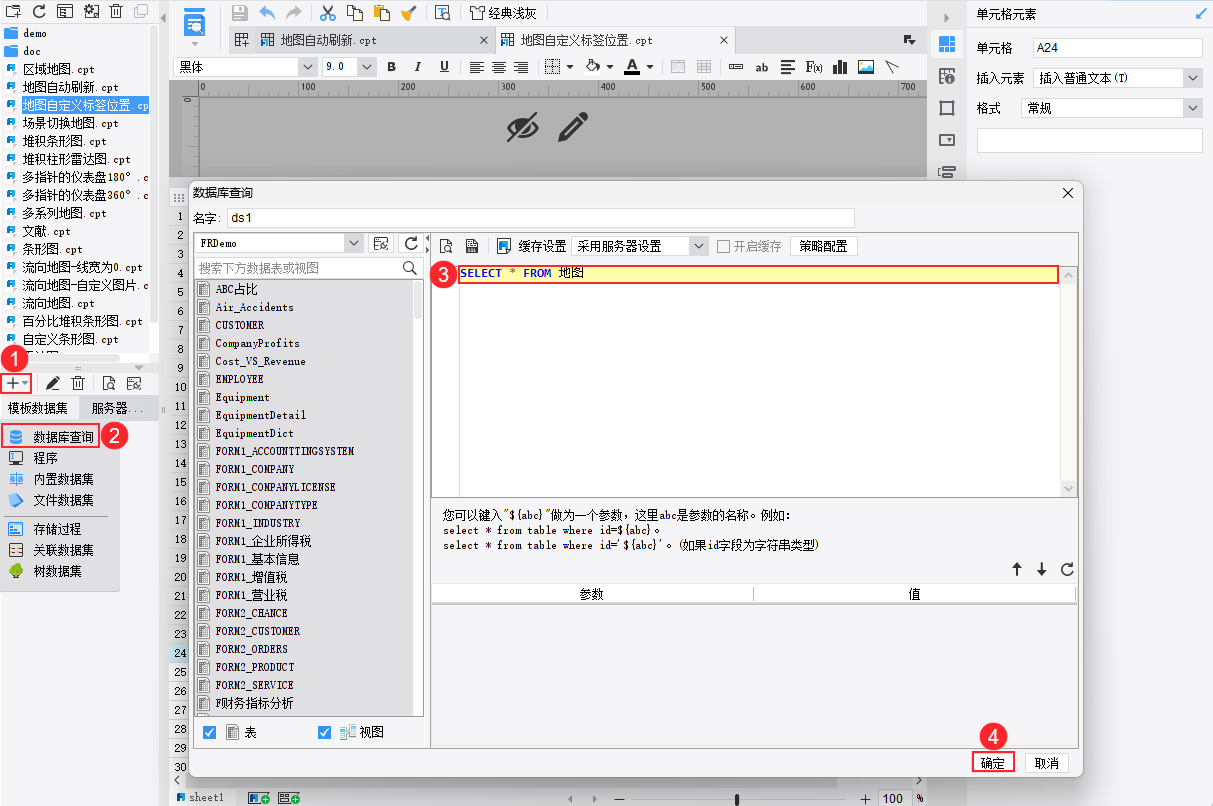1213x806 pixels.
Task: Switch to the 服务器 dataset tab
Action: coord(118,408)
